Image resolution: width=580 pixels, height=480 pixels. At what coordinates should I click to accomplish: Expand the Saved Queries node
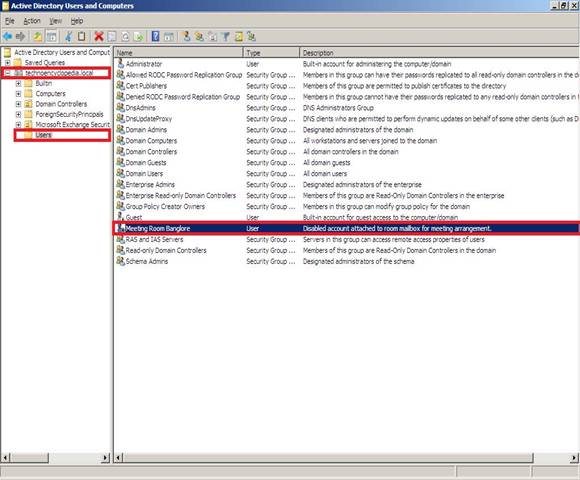coord(7,62)
